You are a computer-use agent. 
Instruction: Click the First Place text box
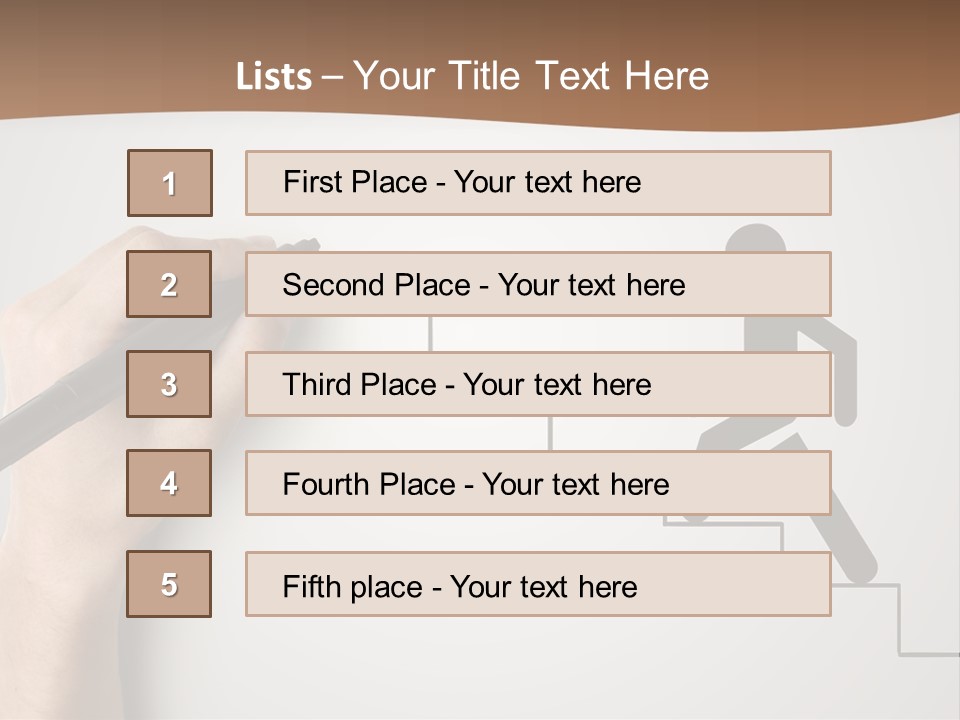538,183
